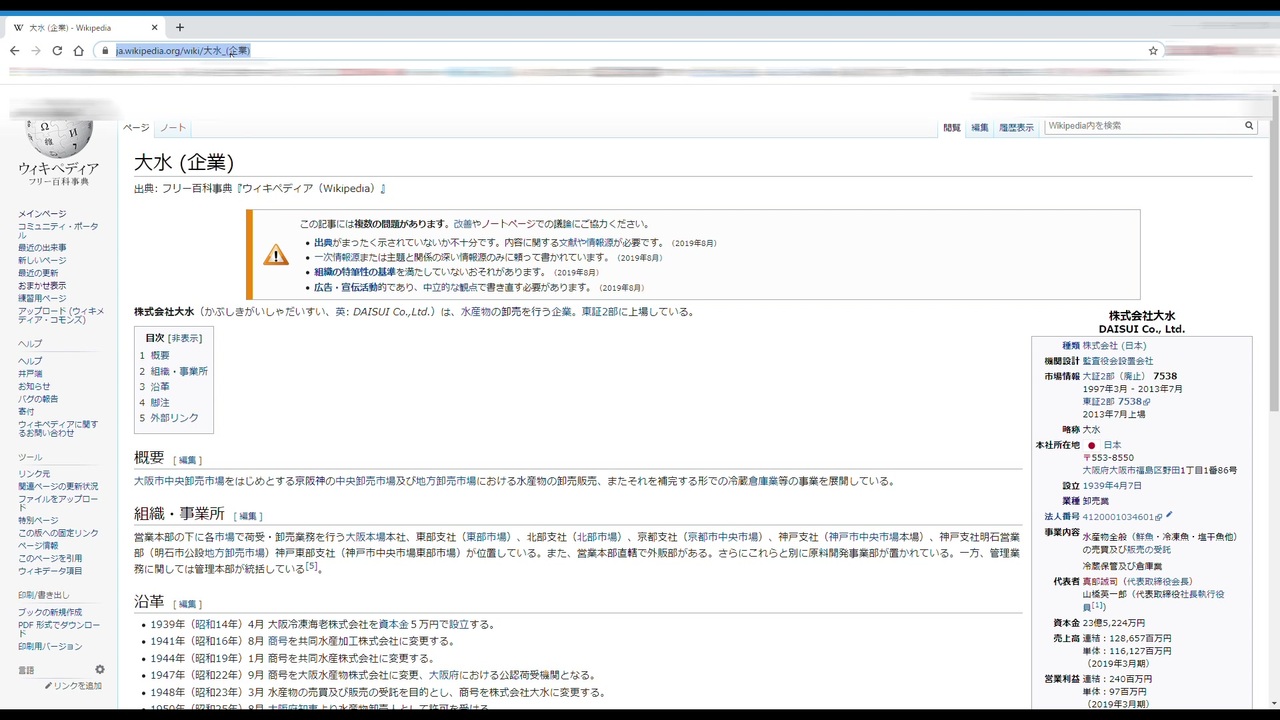
Task: Open 練習用ページ in the sidebar
Action: [x=42, y=298]
